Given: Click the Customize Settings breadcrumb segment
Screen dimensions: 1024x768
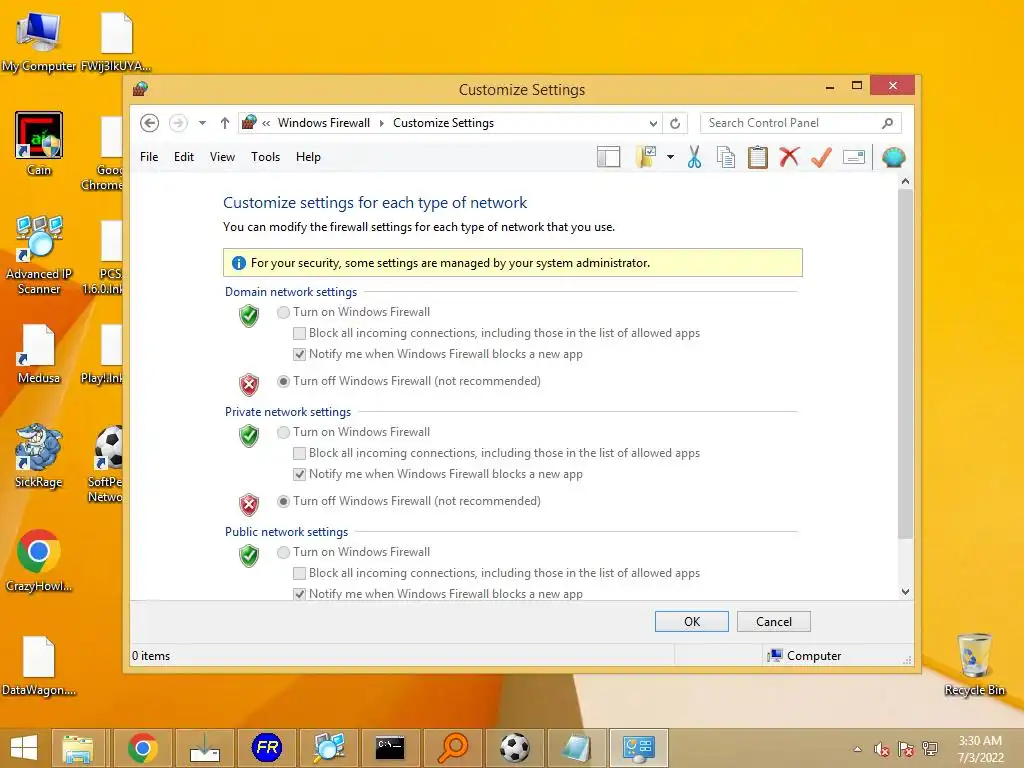Looking at the screenshot, I should pos(443,123).
